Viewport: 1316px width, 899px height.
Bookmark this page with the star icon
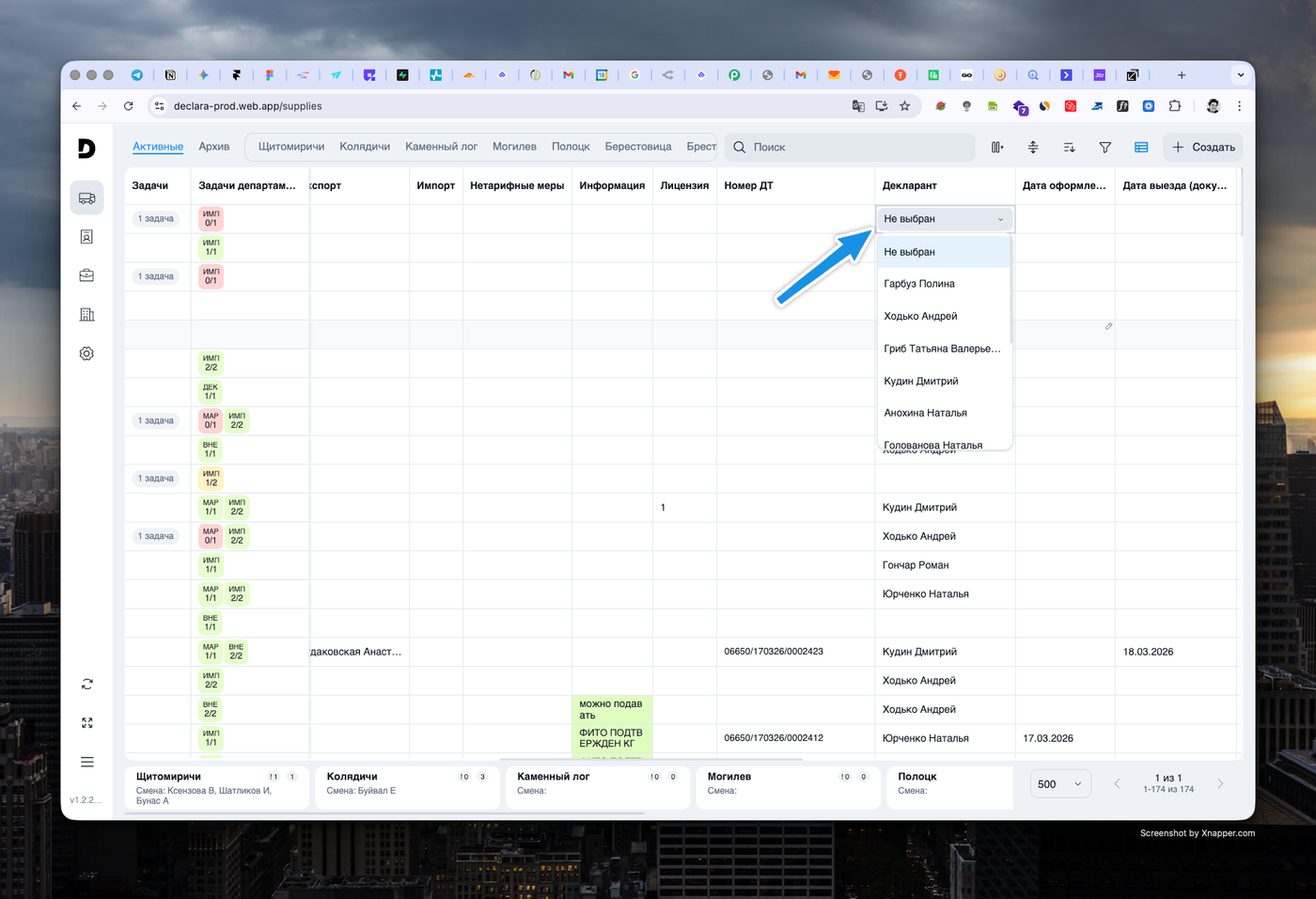click(904, 106)
